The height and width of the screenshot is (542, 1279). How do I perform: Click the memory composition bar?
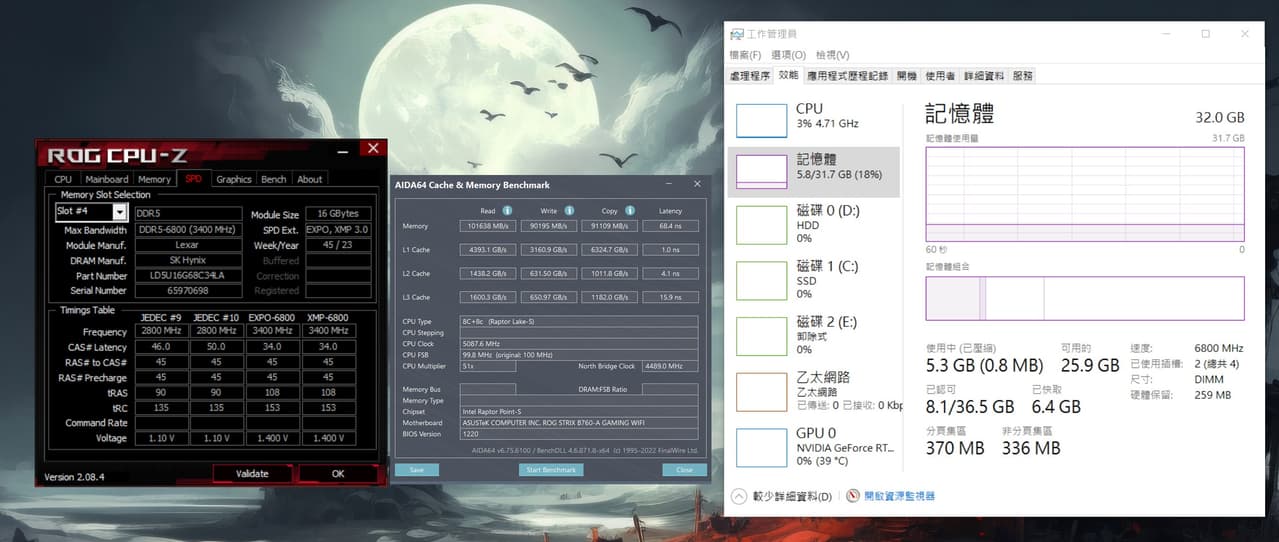pos(1085,298)
